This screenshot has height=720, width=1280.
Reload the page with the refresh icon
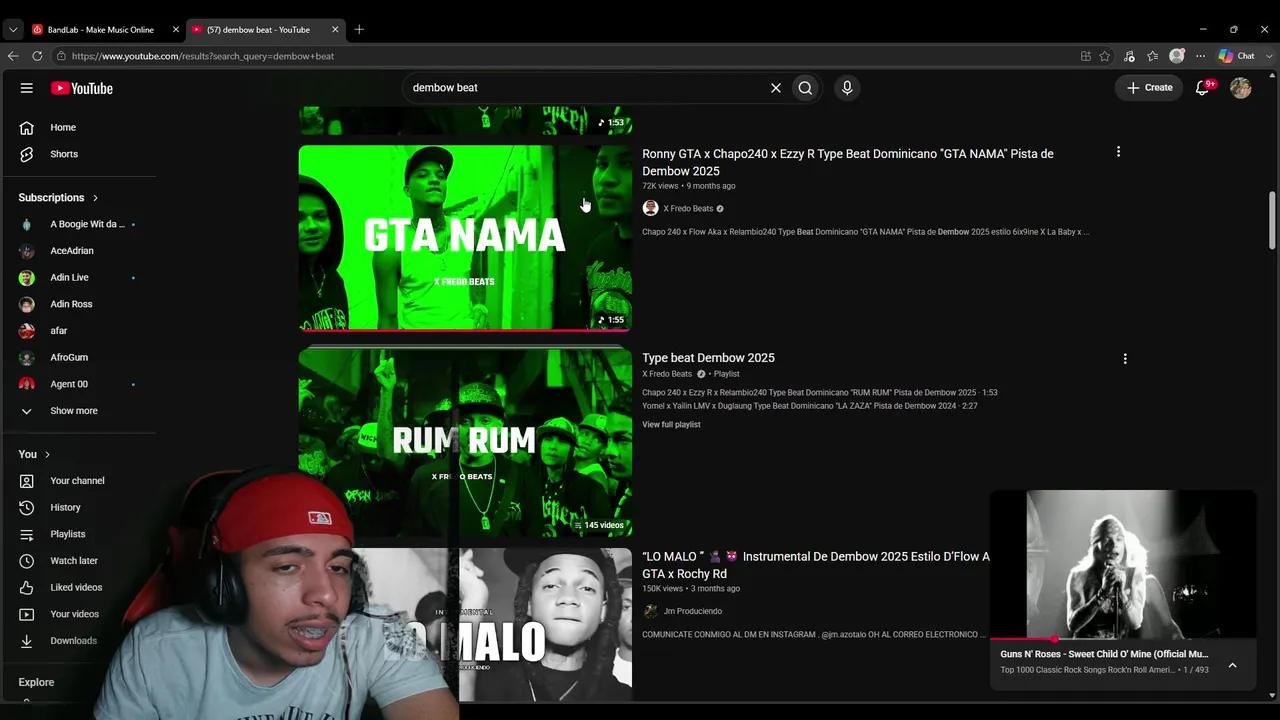click(38, 56)
